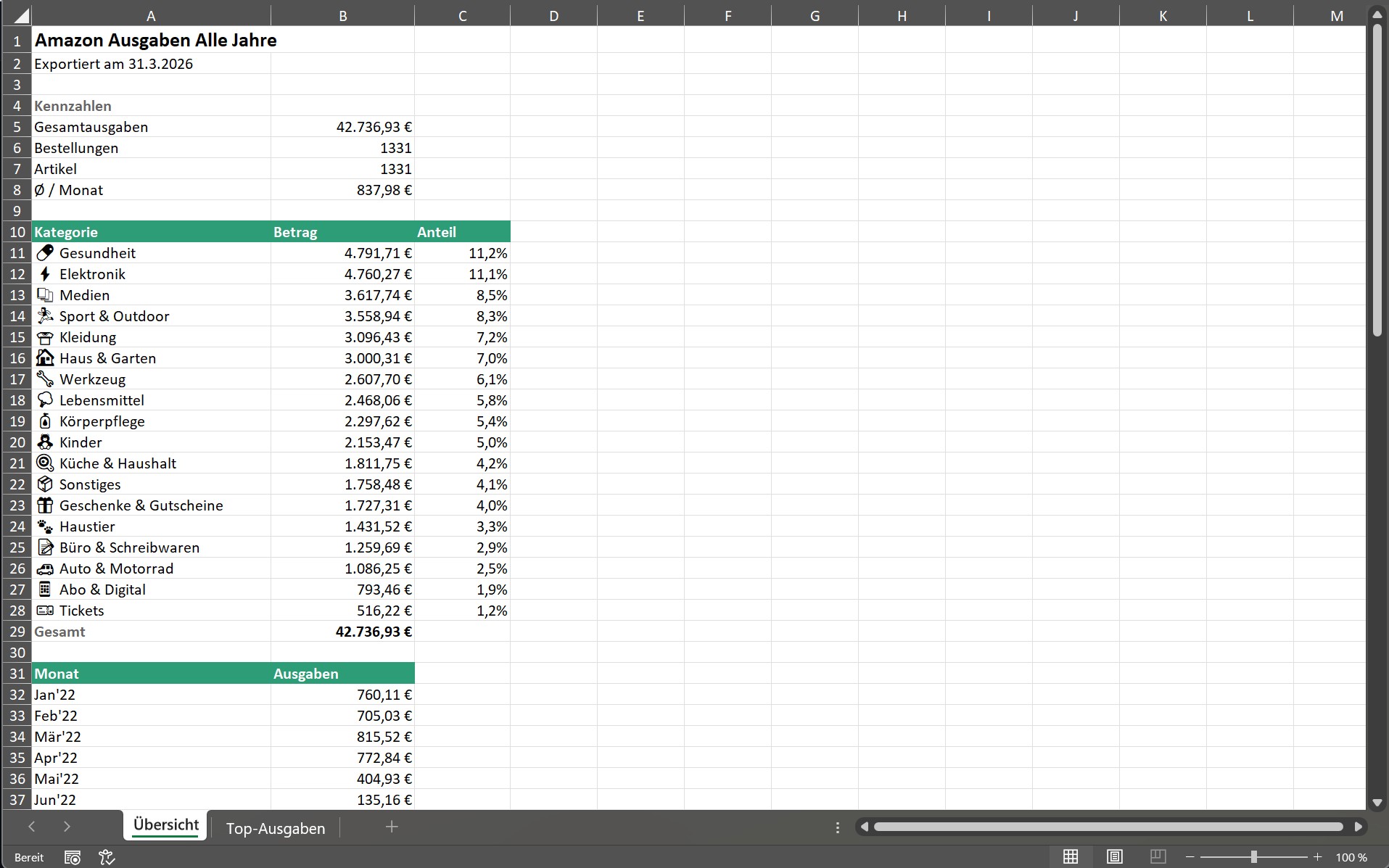Click the gift icon beside Geschenke & Gutscheine

coord(45,505)
